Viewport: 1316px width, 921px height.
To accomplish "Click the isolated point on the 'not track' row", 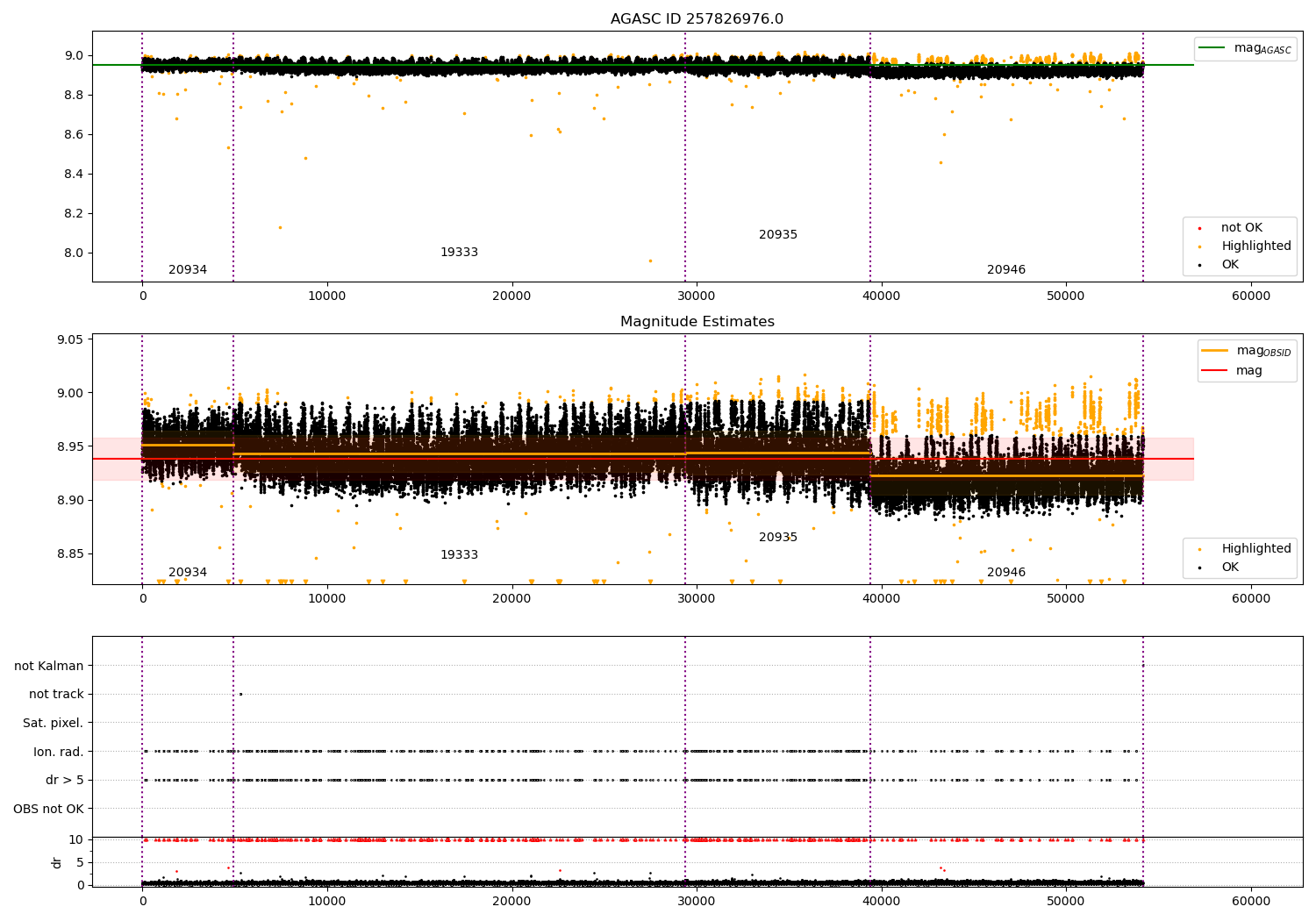I will [240, 694].
